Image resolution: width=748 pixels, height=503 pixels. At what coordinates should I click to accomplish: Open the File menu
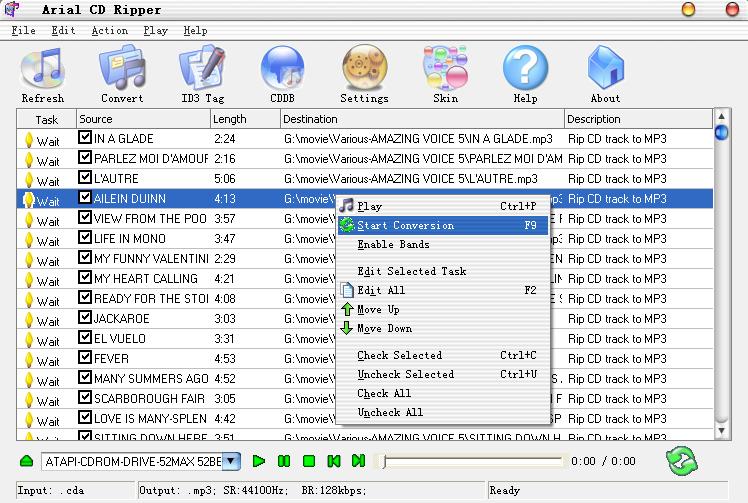click(23, 31)
